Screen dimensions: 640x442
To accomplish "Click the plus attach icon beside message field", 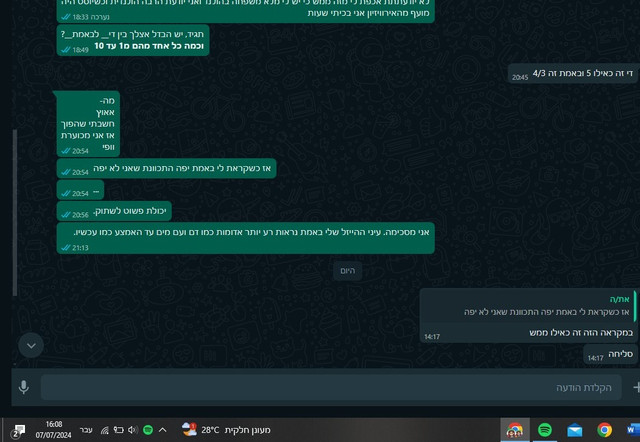I will (x=636, y=387).
